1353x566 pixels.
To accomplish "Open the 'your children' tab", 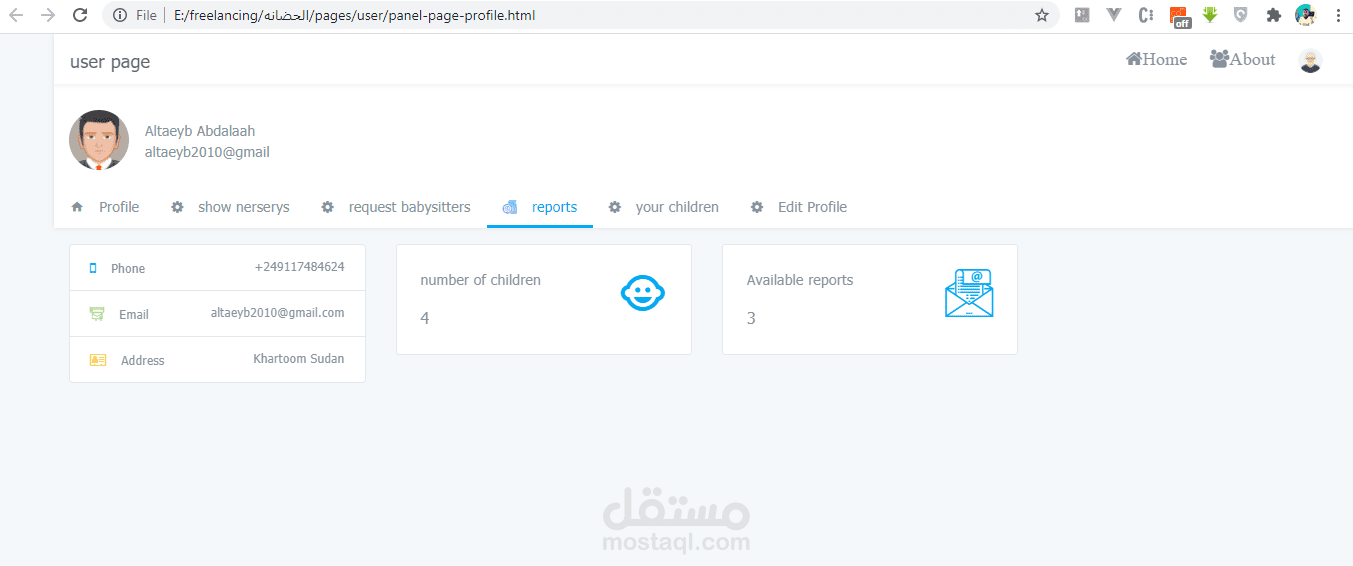I will pyautogui.click(x=664, y=207).
